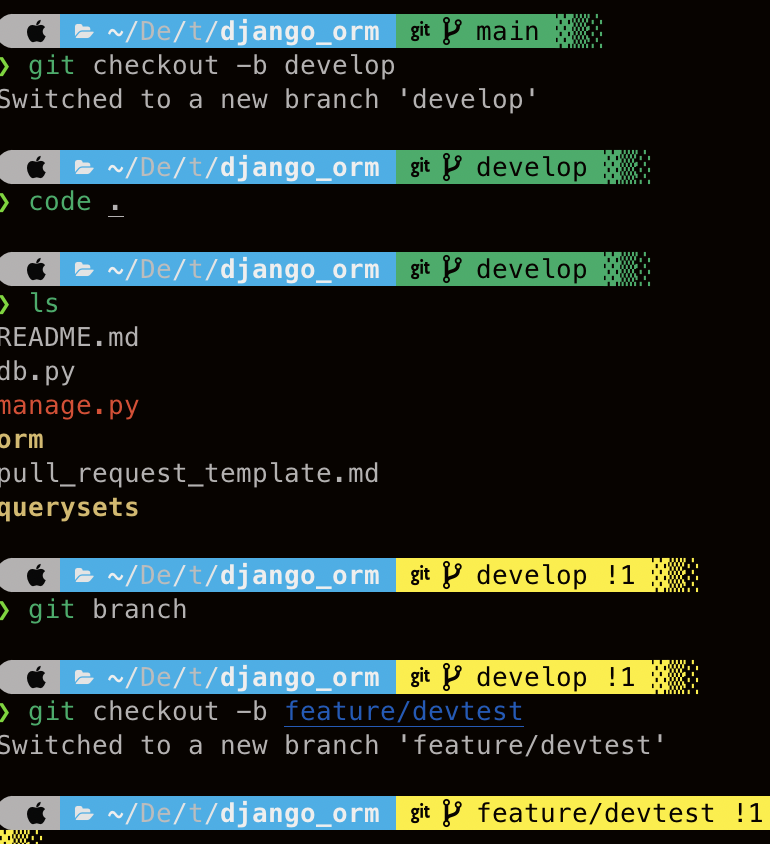Click the folder icon in the prompt above 'git branch'
The width and height of the screenshot is (770, 844).
pyautogui.click(x=83, y=576)
